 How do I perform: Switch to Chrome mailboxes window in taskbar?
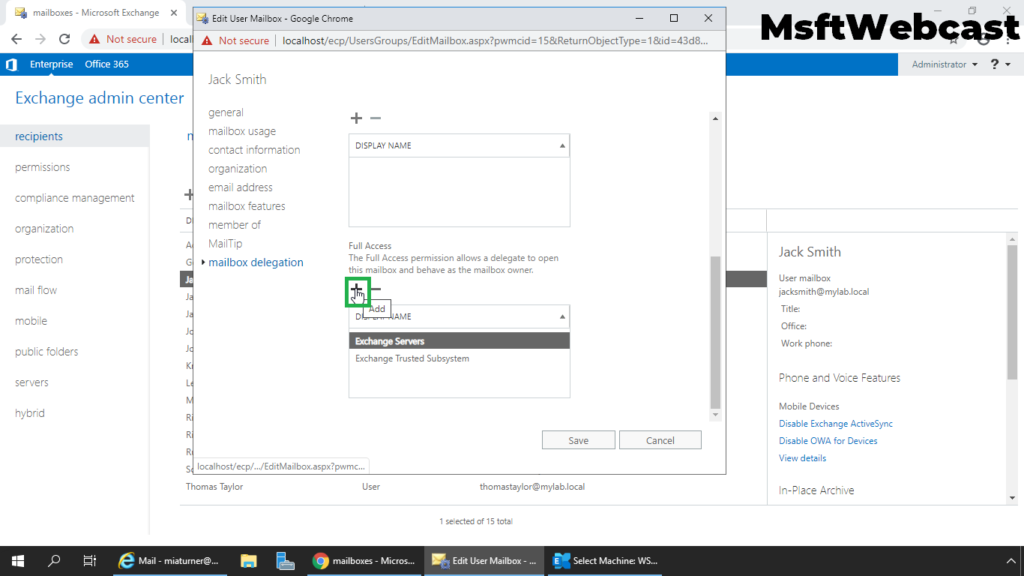coord(364,561)
